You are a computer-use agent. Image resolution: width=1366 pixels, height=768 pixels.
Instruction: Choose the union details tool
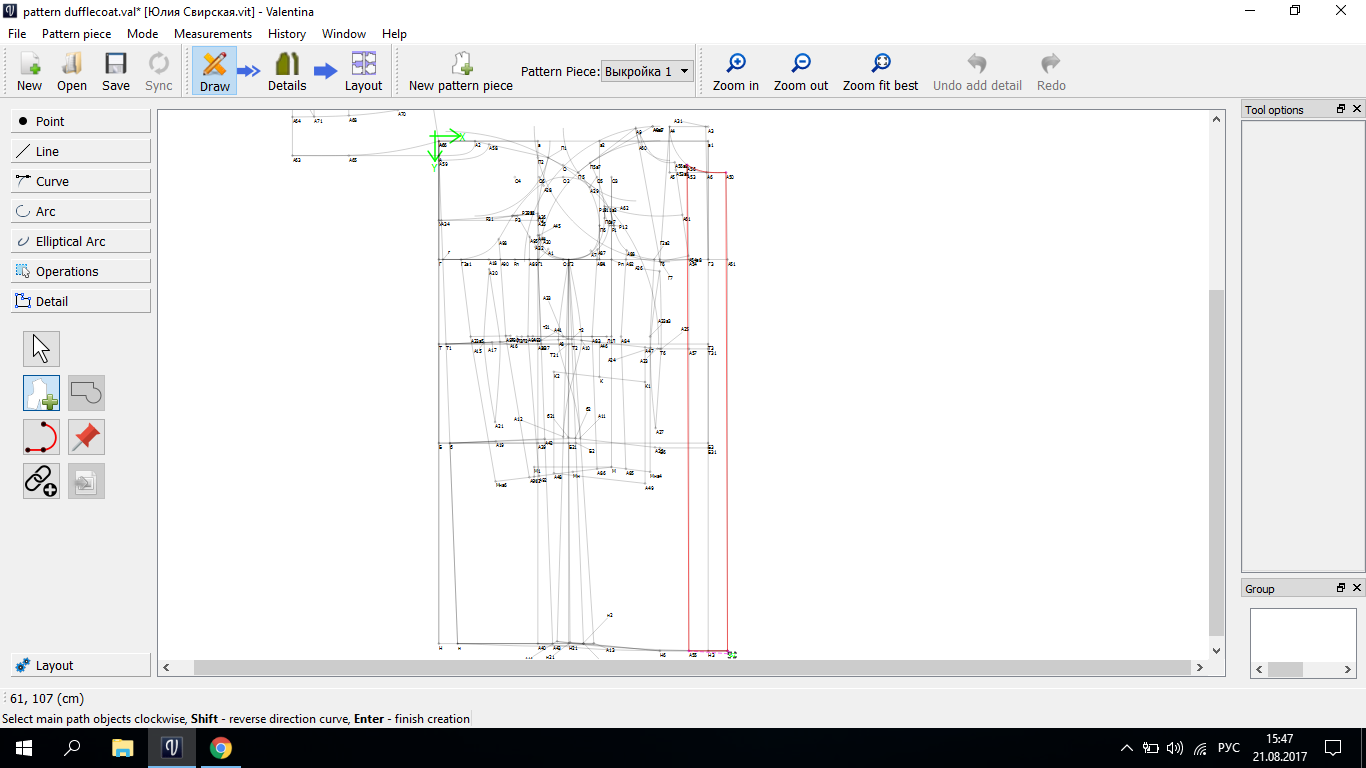(x=86, y=393)
